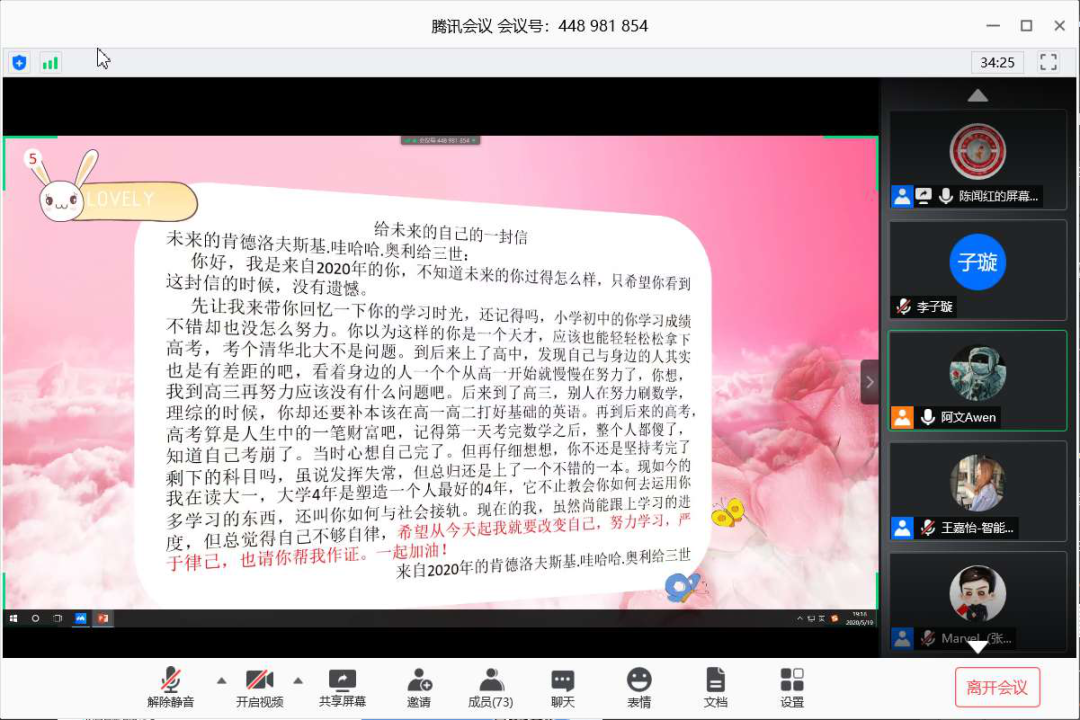Click the 34:25 meeting timer
This screenshot has width=1080, height=720.
[x=997, y=62]
